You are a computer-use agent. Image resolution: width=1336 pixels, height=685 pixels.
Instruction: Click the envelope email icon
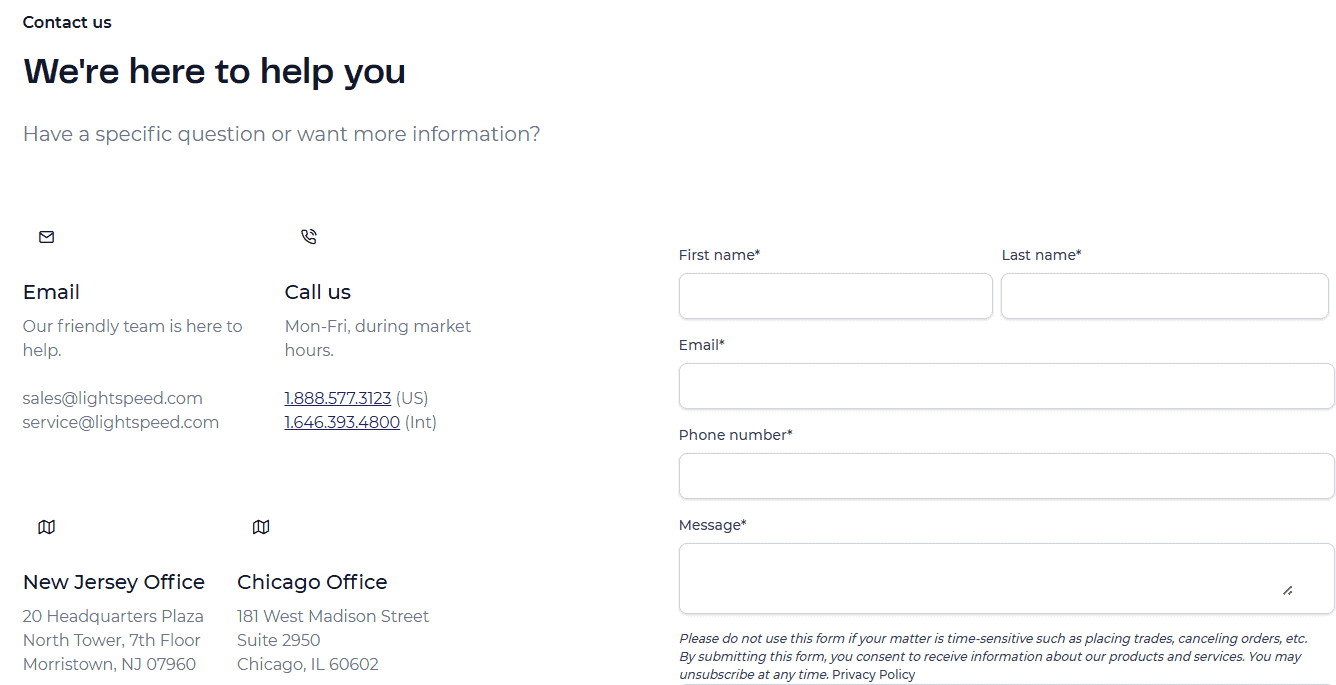pyautogui.click(x=46, y=237)
